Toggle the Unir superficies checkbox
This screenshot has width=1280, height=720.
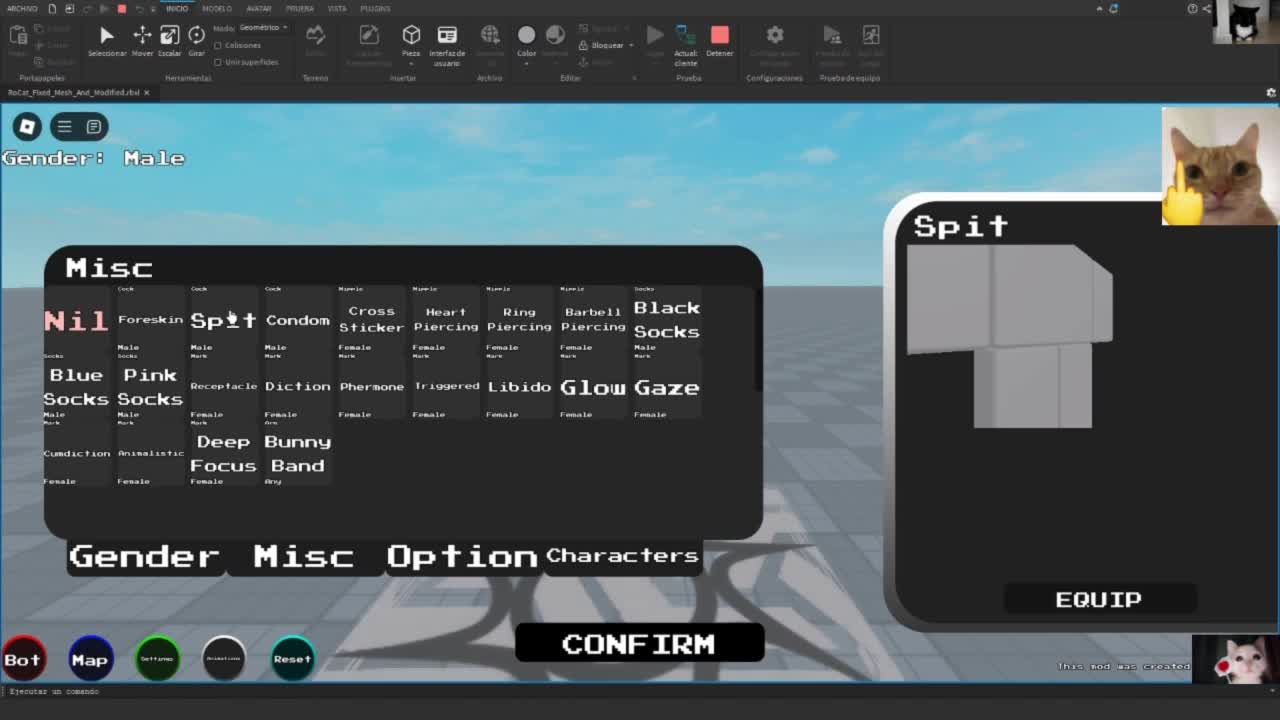pyautogui.click(x=218, y=62)
